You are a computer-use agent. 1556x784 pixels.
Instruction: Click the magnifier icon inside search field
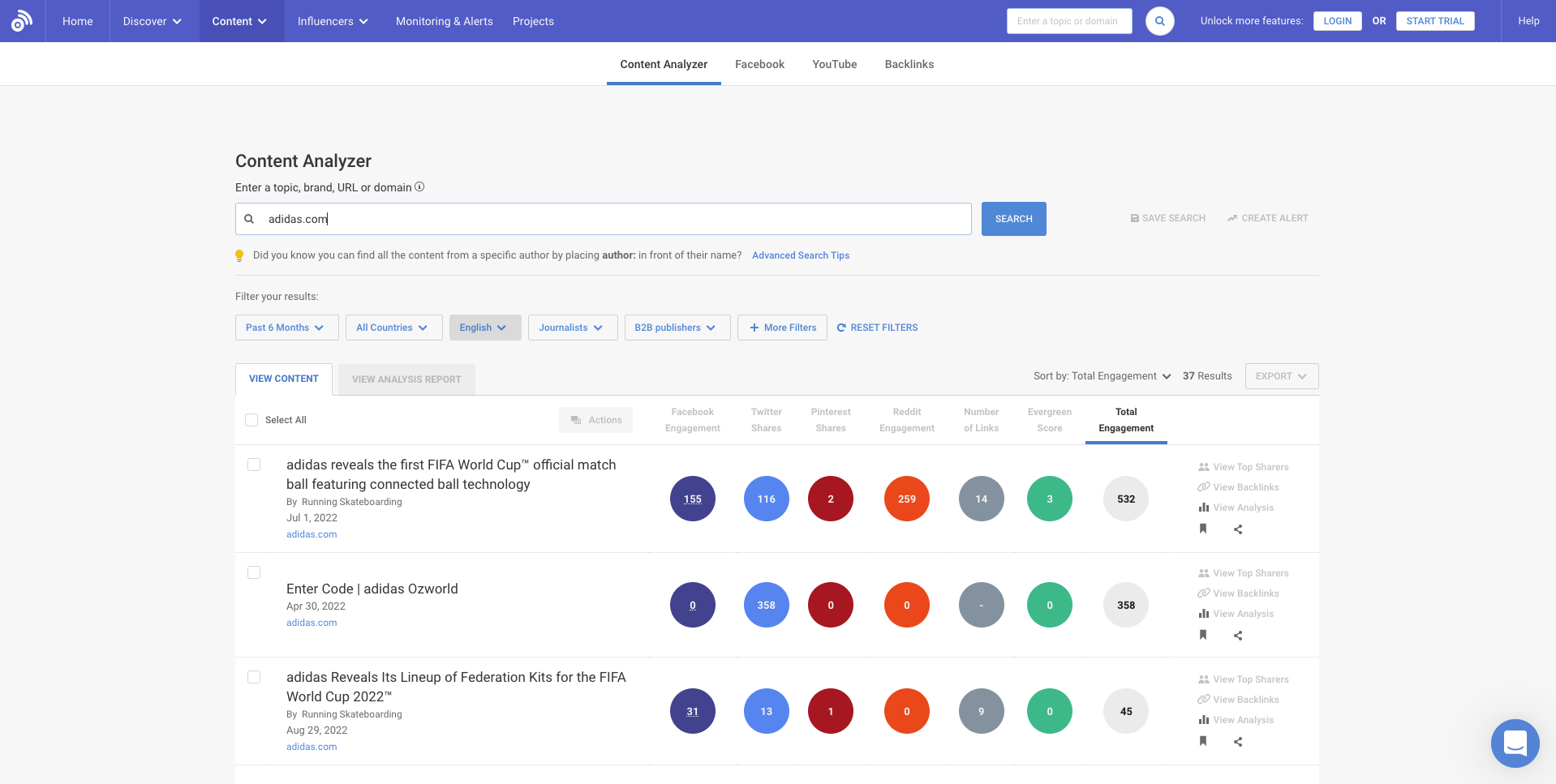tap(249, 219)
